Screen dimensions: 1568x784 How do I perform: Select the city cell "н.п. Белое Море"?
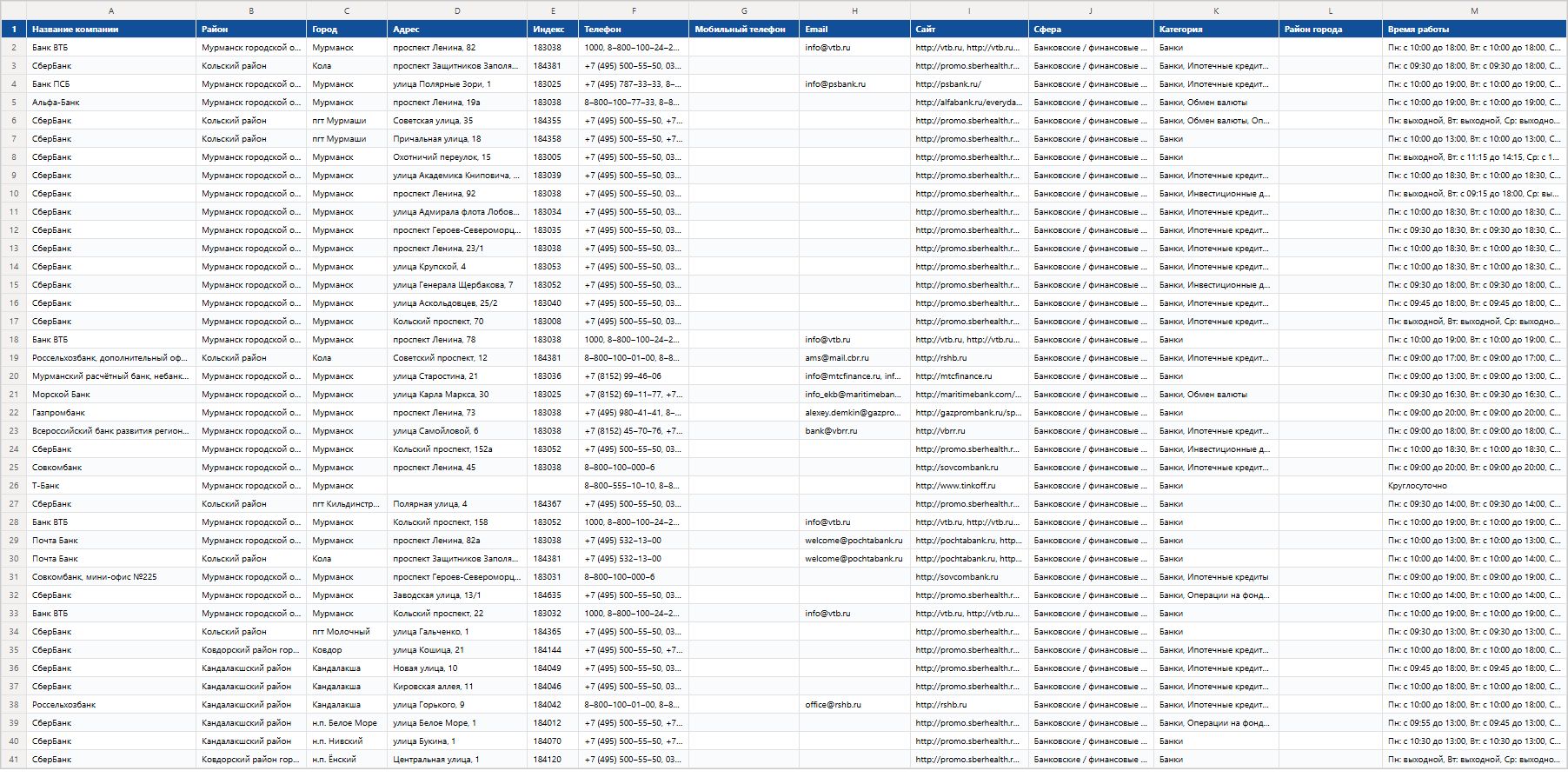coord(347,723)
